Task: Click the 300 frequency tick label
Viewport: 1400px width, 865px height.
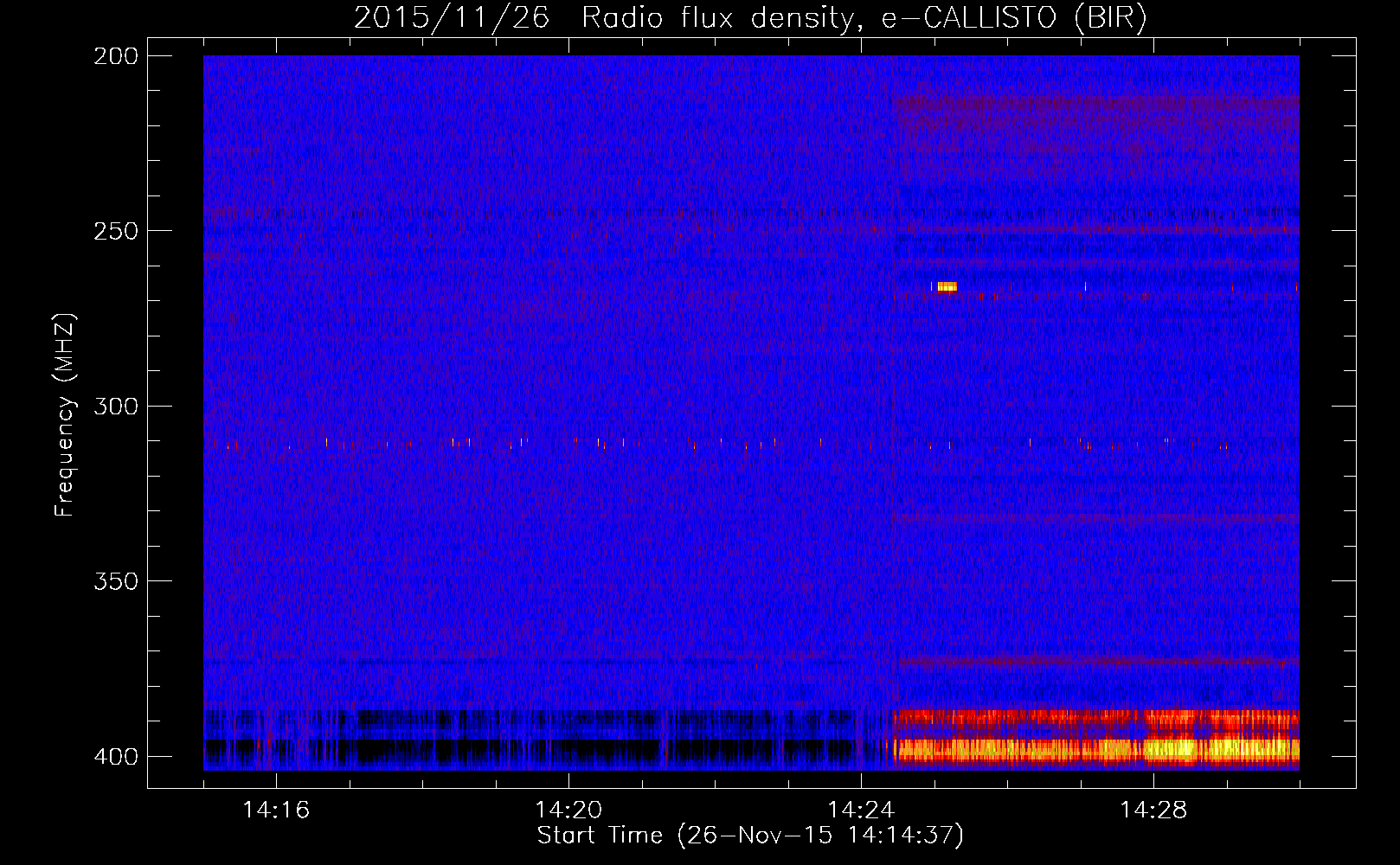Action: [115, 407]
